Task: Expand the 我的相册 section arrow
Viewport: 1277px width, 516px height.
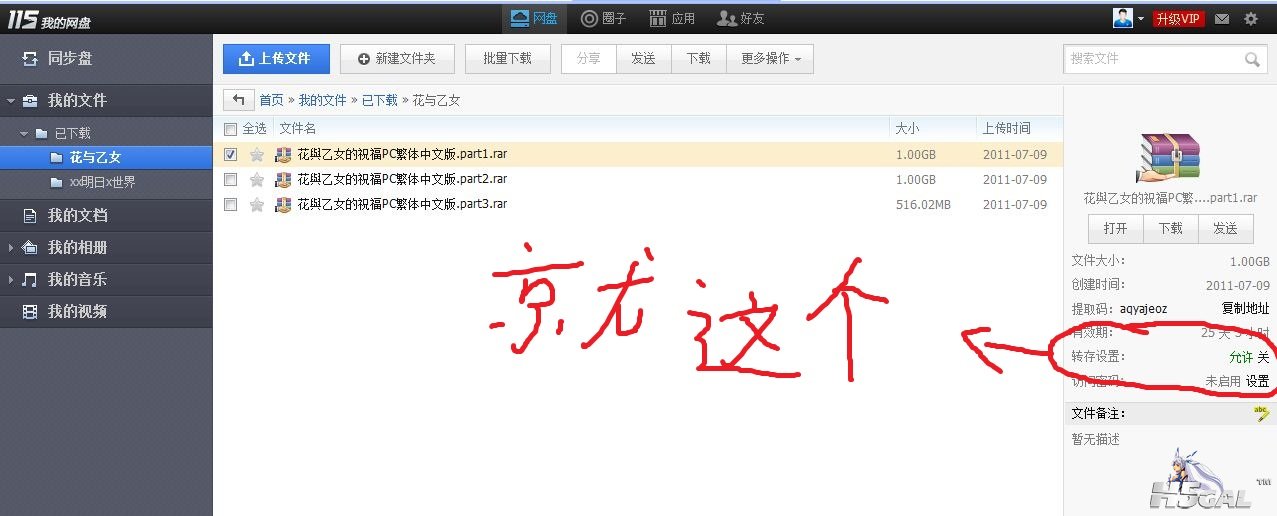Action: coord(10,248)
